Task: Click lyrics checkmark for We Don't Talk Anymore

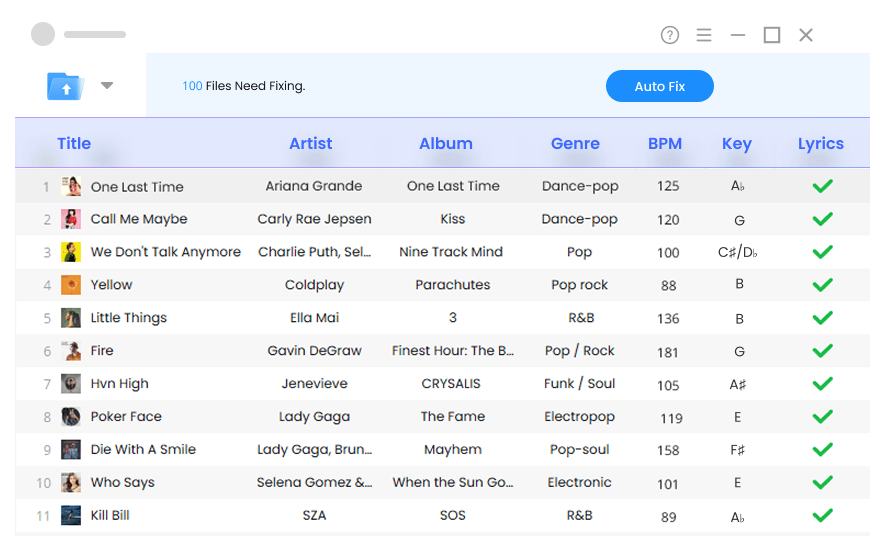Action: (822, 252)
